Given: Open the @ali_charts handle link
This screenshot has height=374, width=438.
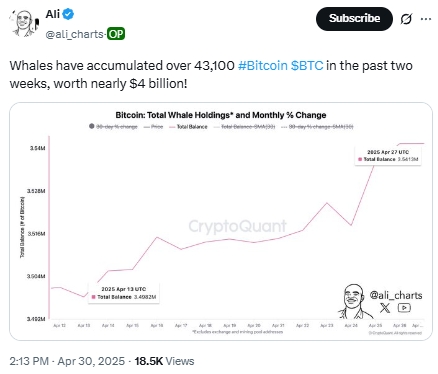Looking at the screenshot, I should click(x=75, y=34).
